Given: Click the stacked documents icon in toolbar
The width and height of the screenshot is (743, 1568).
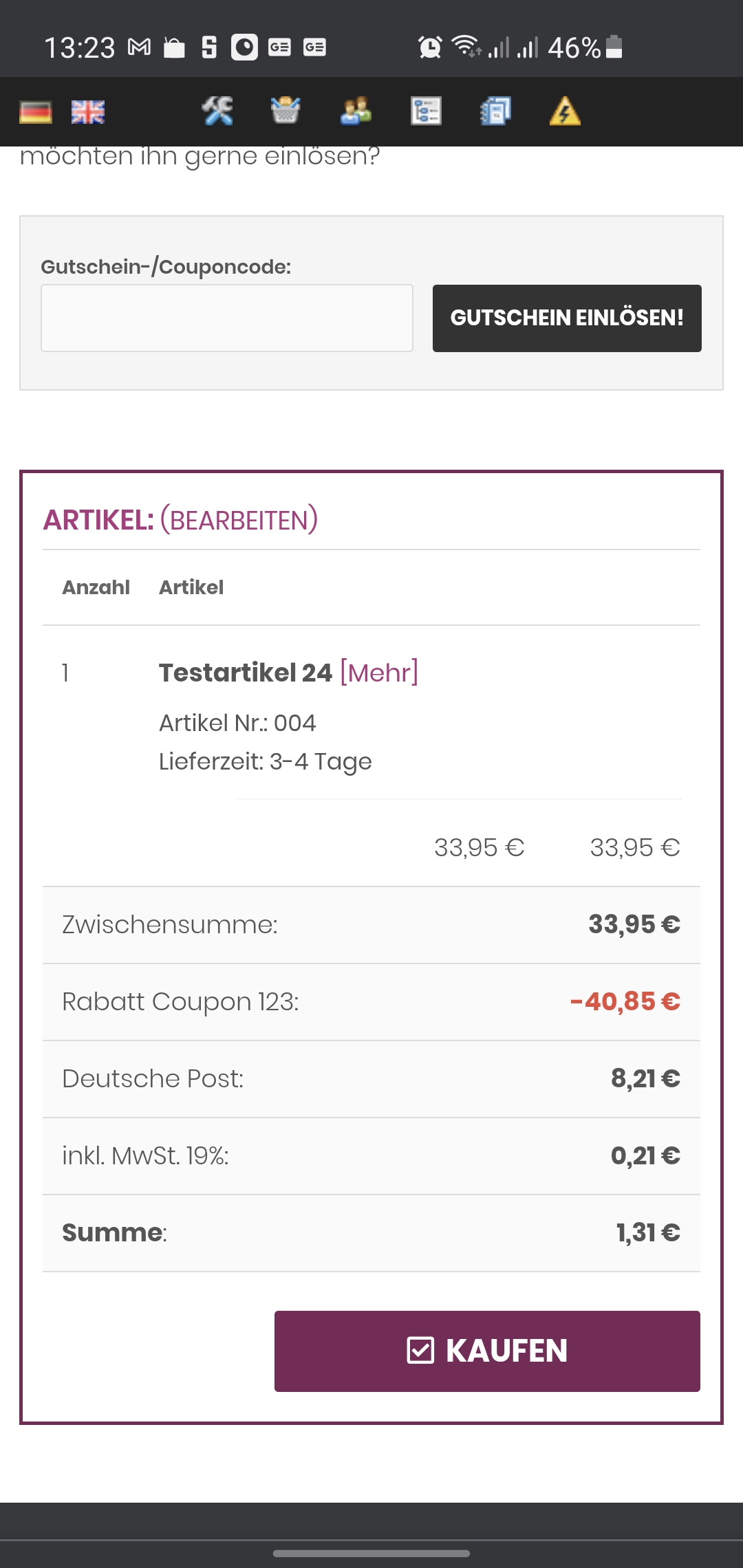Looking at the screenshot, I should [x=495, y=111].
